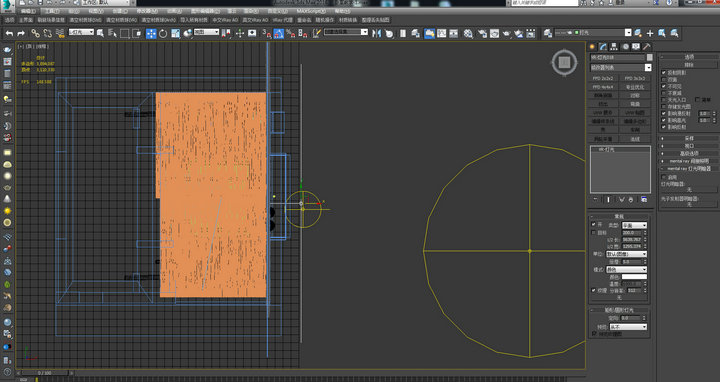This screenshot has height=382, width=720.
Task: Open the Rendered Frame Window icon
Action: click(x=494, y=33)
